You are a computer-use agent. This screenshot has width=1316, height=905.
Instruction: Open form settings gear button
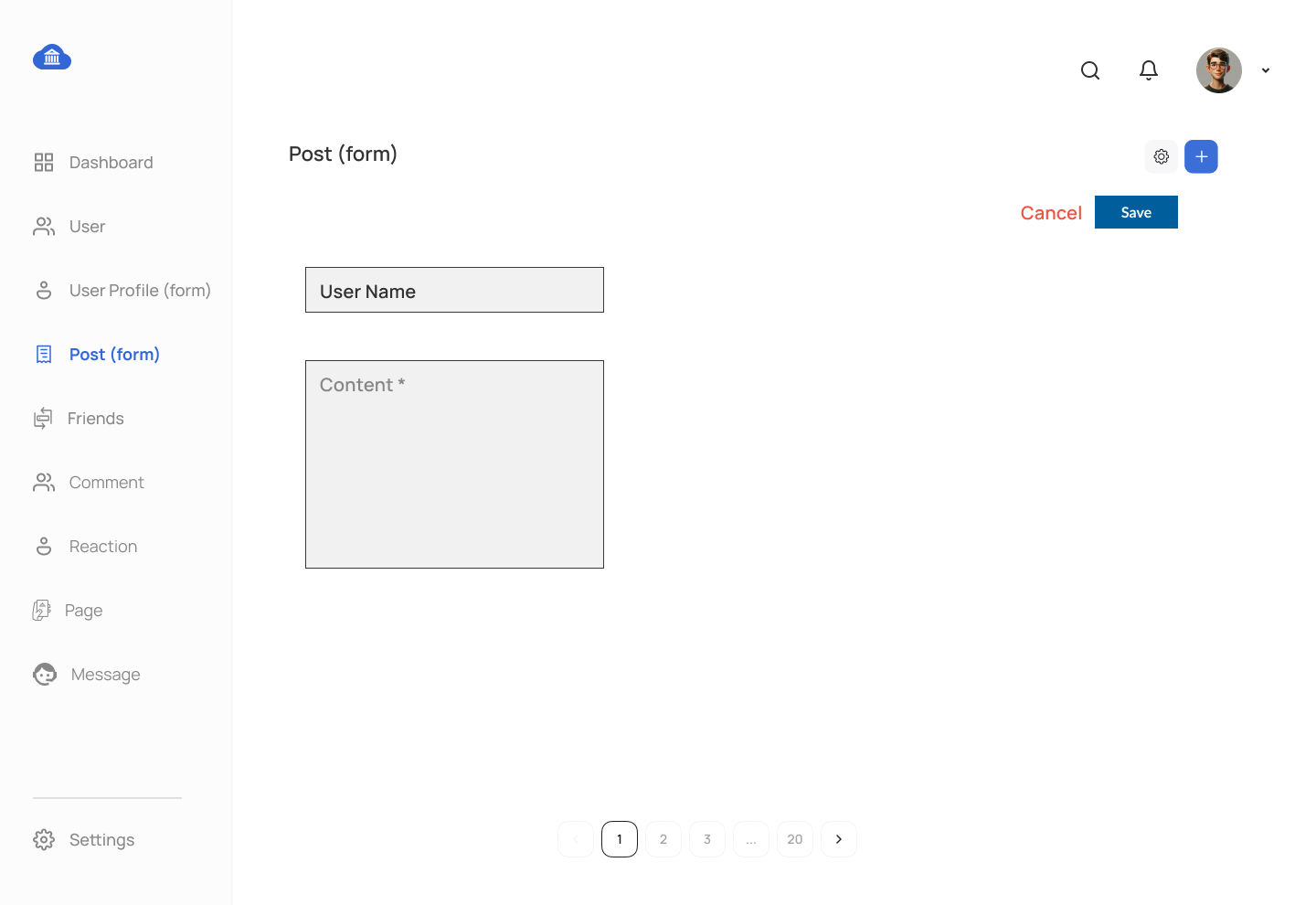click(x=1162, y=156)
